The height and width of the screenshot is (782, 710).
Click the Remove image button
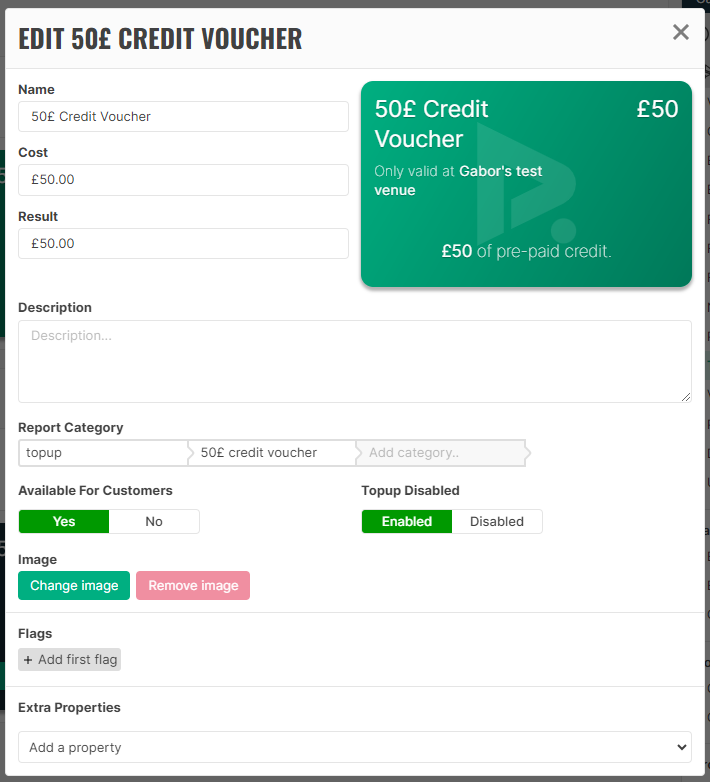tap(193, 586)
